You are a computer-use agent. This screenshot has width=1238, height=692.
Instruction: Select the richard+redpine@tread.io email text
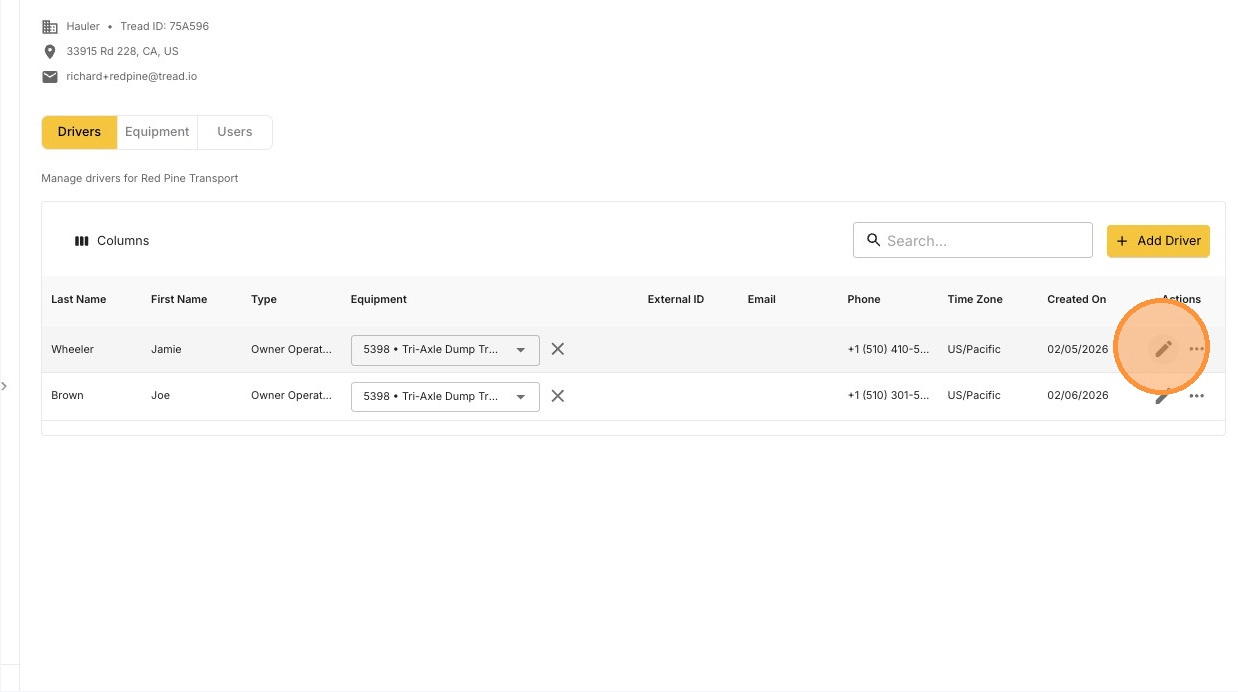pyautogui.click(x=132, y=76)
